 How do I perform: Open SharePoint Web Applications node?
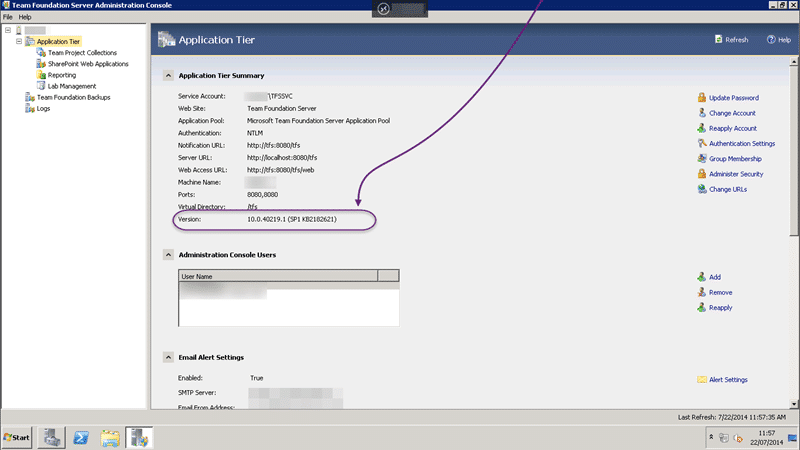tap(88, 64)
